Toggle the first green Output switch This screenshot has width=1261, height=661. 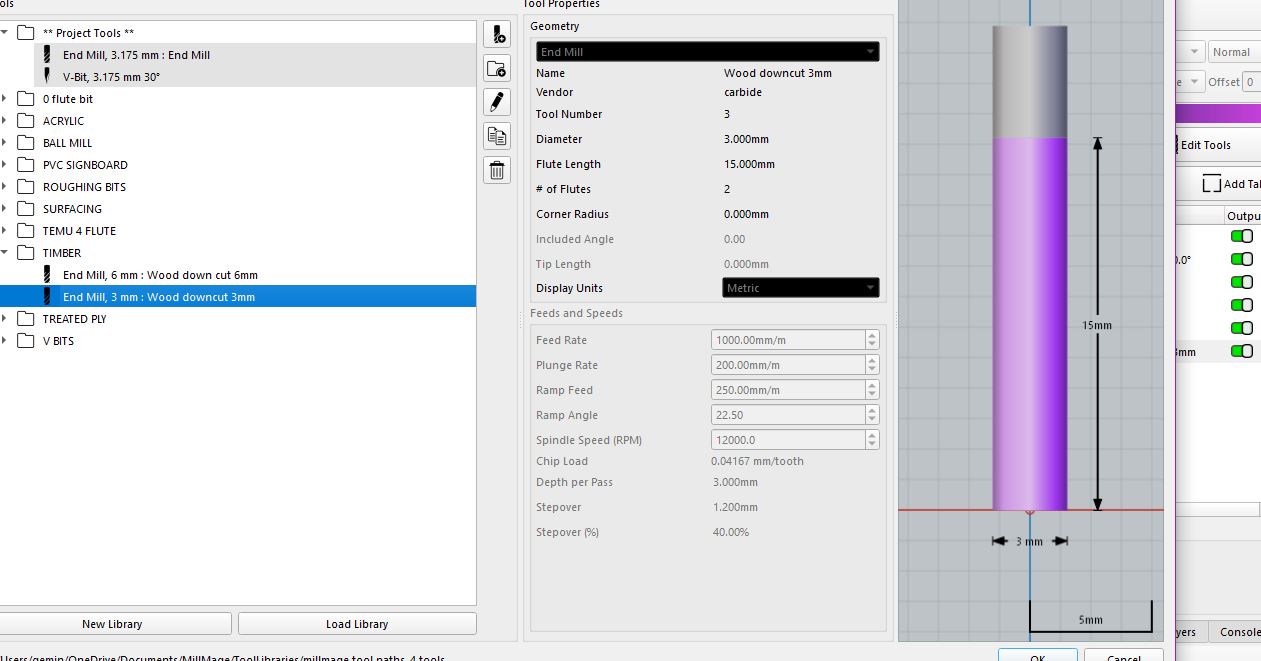click(x=1241, y=236)
